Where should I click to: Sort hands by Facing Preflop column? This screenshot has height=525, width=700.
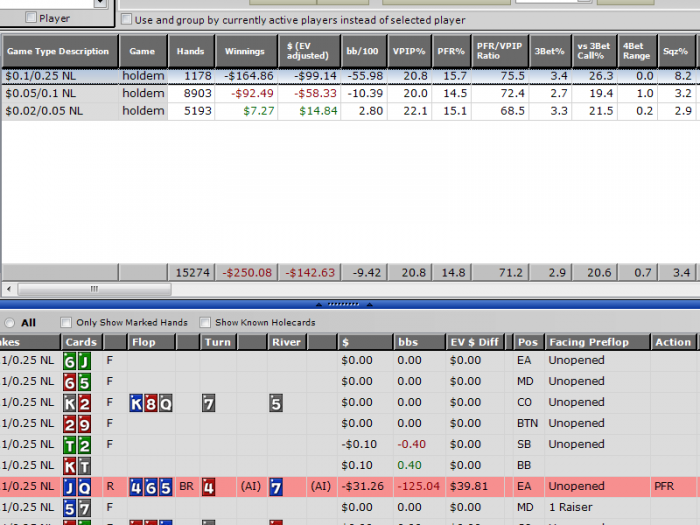click(x=597, y=342)
